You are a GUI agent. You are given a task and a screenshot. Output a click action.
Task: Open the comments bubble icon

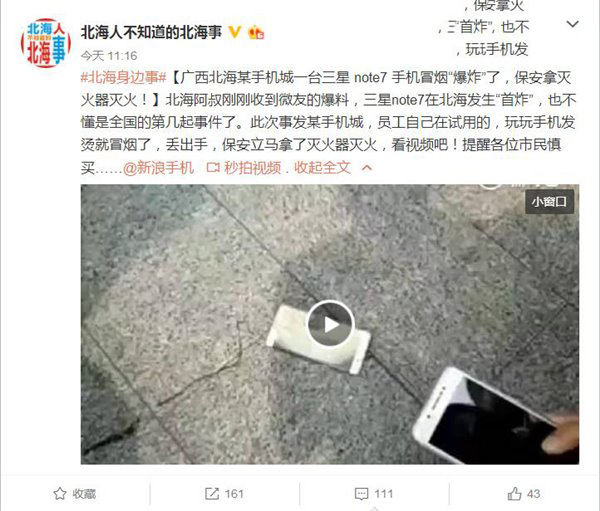[x=361, y=494]
